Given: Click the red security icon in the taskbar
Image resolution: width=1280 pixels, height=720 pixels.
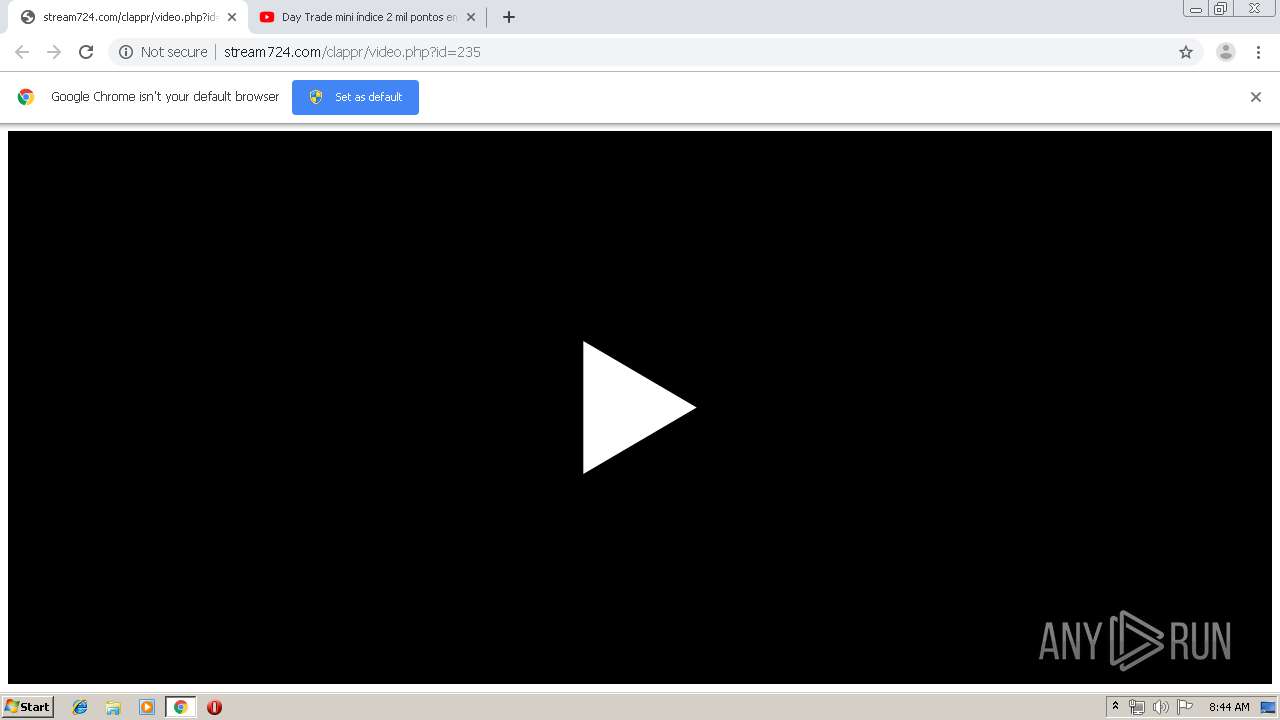Looking at the screenshot, I should [214, 707].
